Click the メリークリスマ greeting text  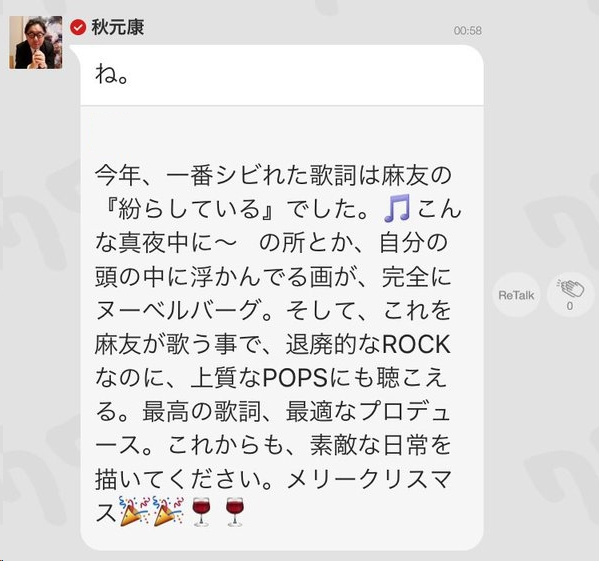pos(369,479)
